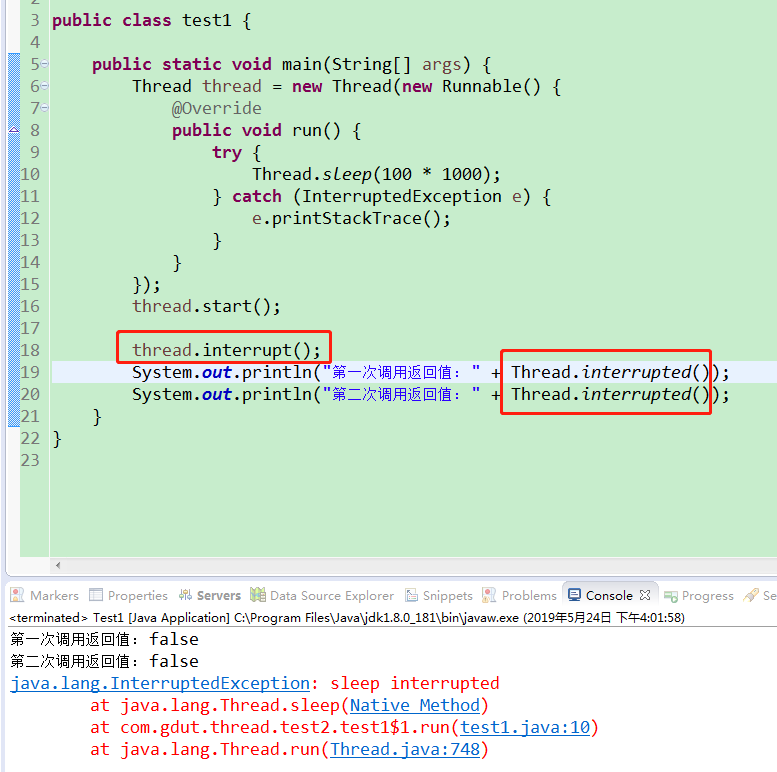Viewport: 777px width, 772px height.
Task: Click the Properties tab icon
Action: 96,595
